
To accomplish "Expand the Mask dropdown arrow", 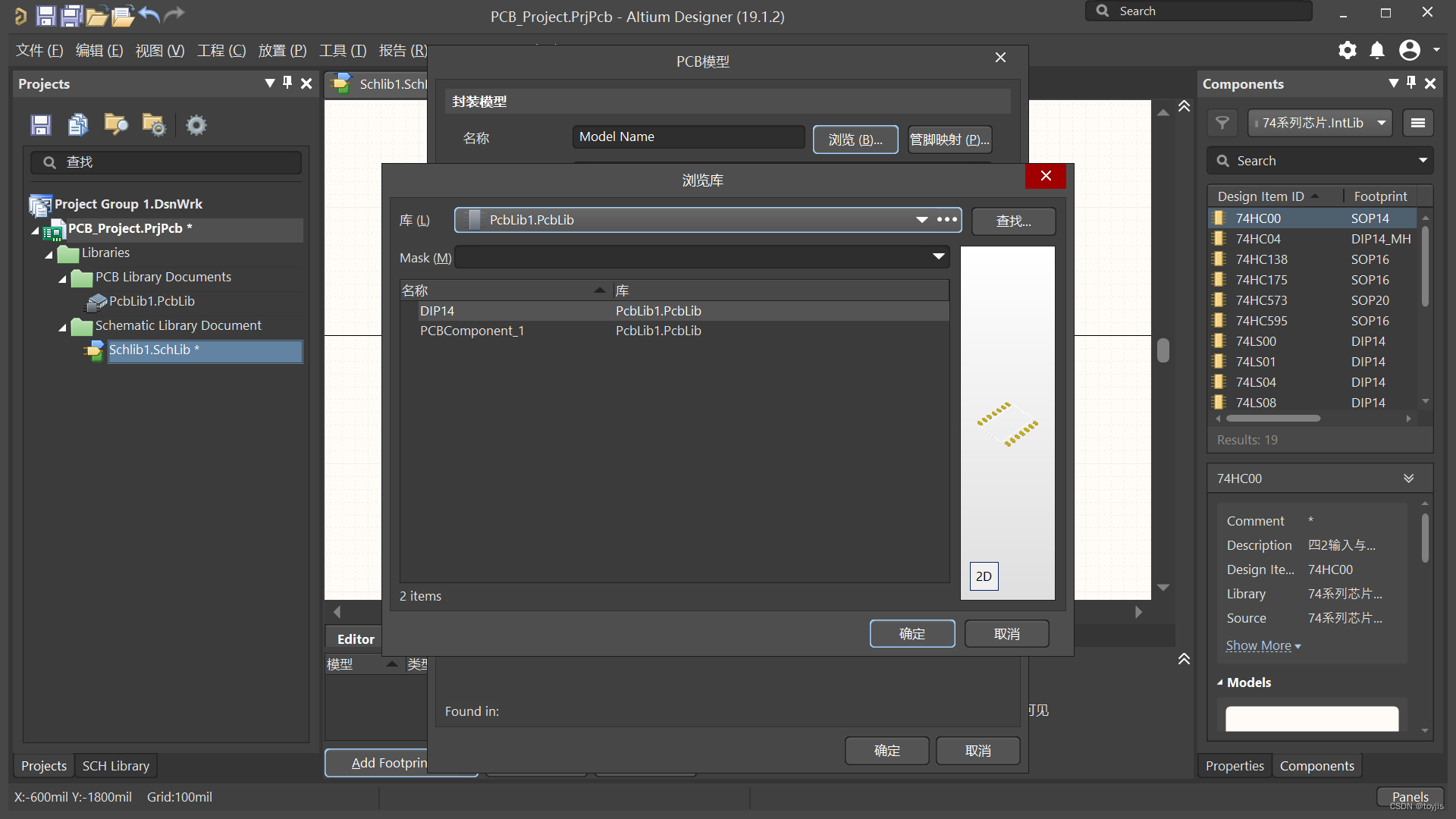I will pyautogui.click(x=938, y=257).
